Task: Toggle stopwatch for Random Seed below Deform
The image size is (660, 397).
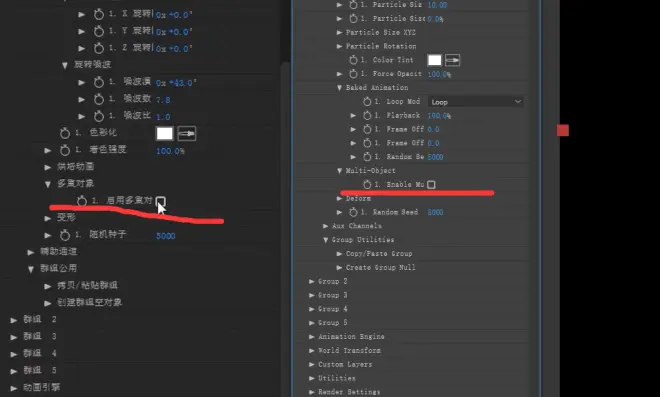Action: click(x=353, y=212)
